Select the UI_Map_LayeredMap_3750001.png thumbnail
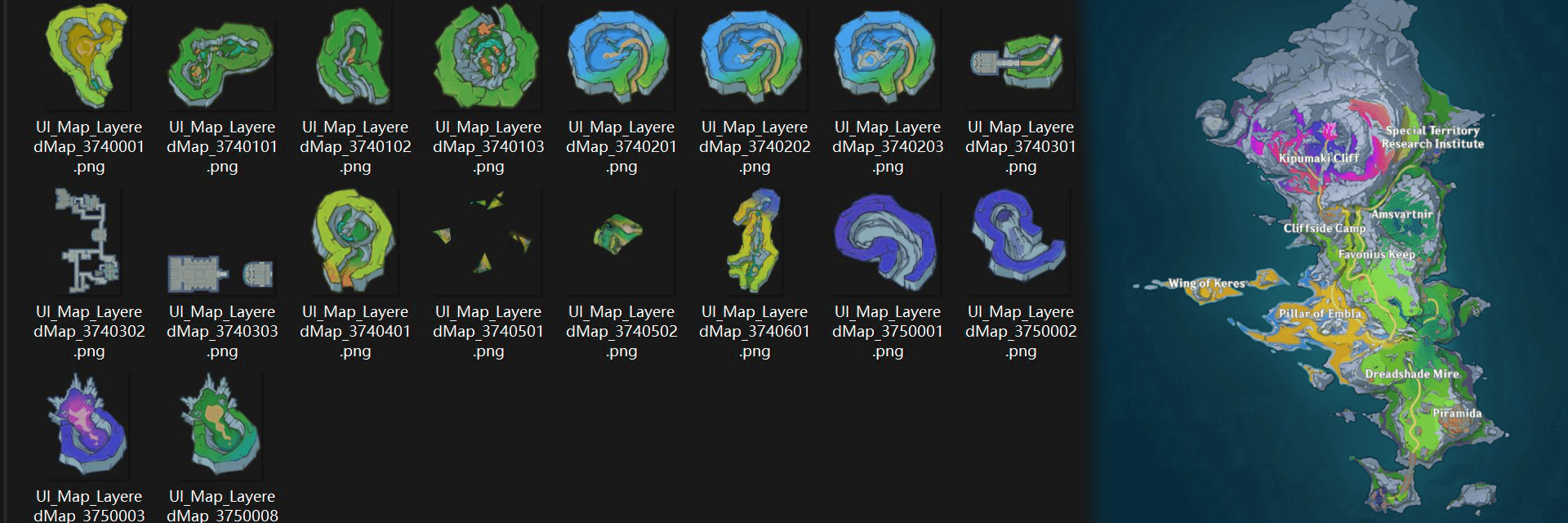The height and width of the screenshot is (523, 1568). tap(888, 244)
